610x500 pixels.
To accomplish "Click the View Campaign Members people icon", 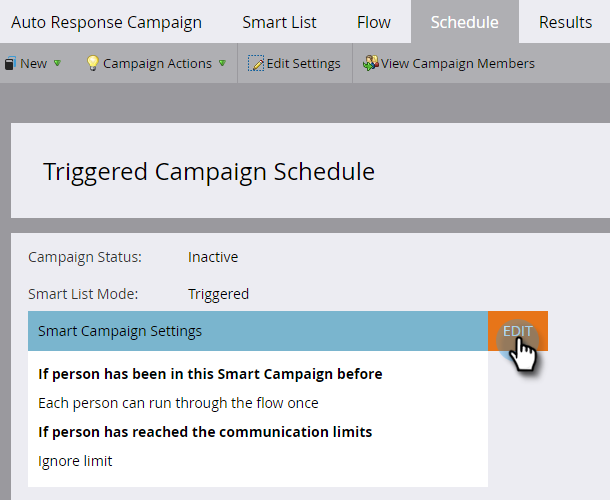I will 370,63.
